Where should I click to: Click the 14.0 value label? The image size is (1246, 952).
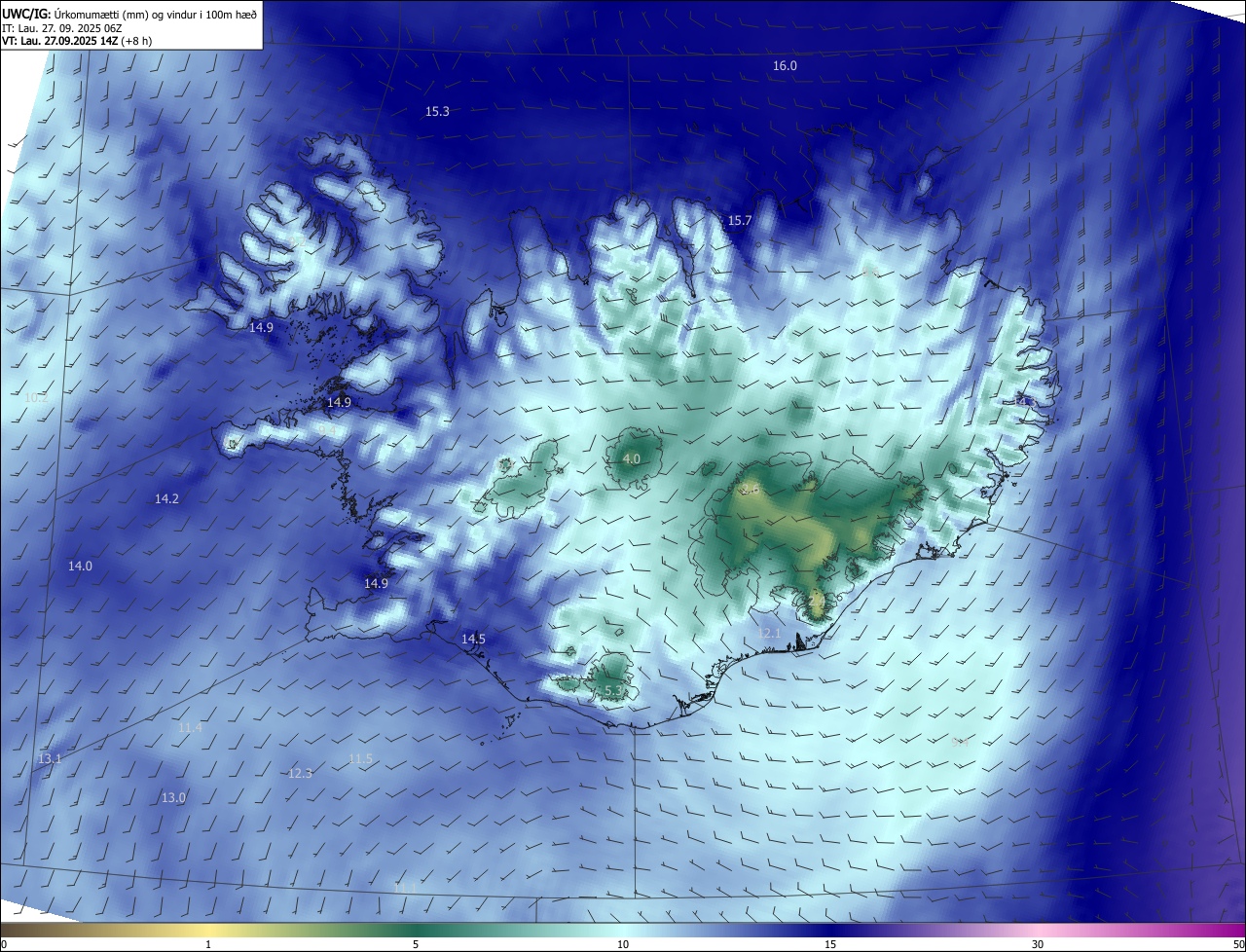[x=80, y=567]
